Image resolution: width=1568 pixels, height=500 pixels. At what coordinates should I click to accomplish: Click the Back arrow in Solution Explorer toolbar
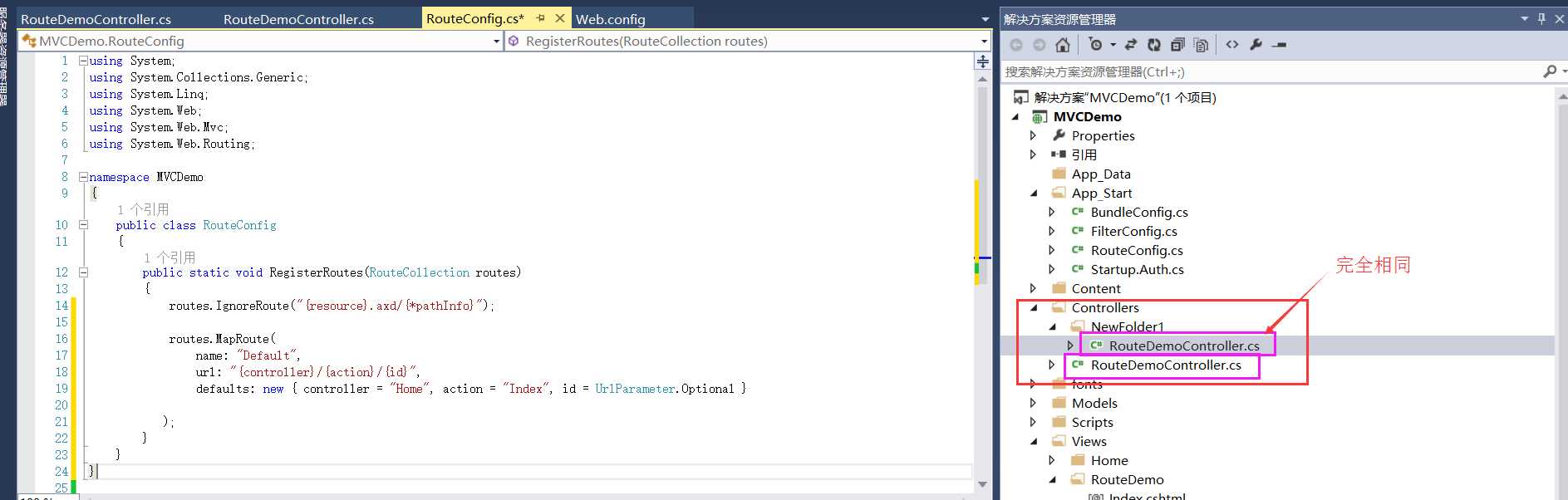1015,45
